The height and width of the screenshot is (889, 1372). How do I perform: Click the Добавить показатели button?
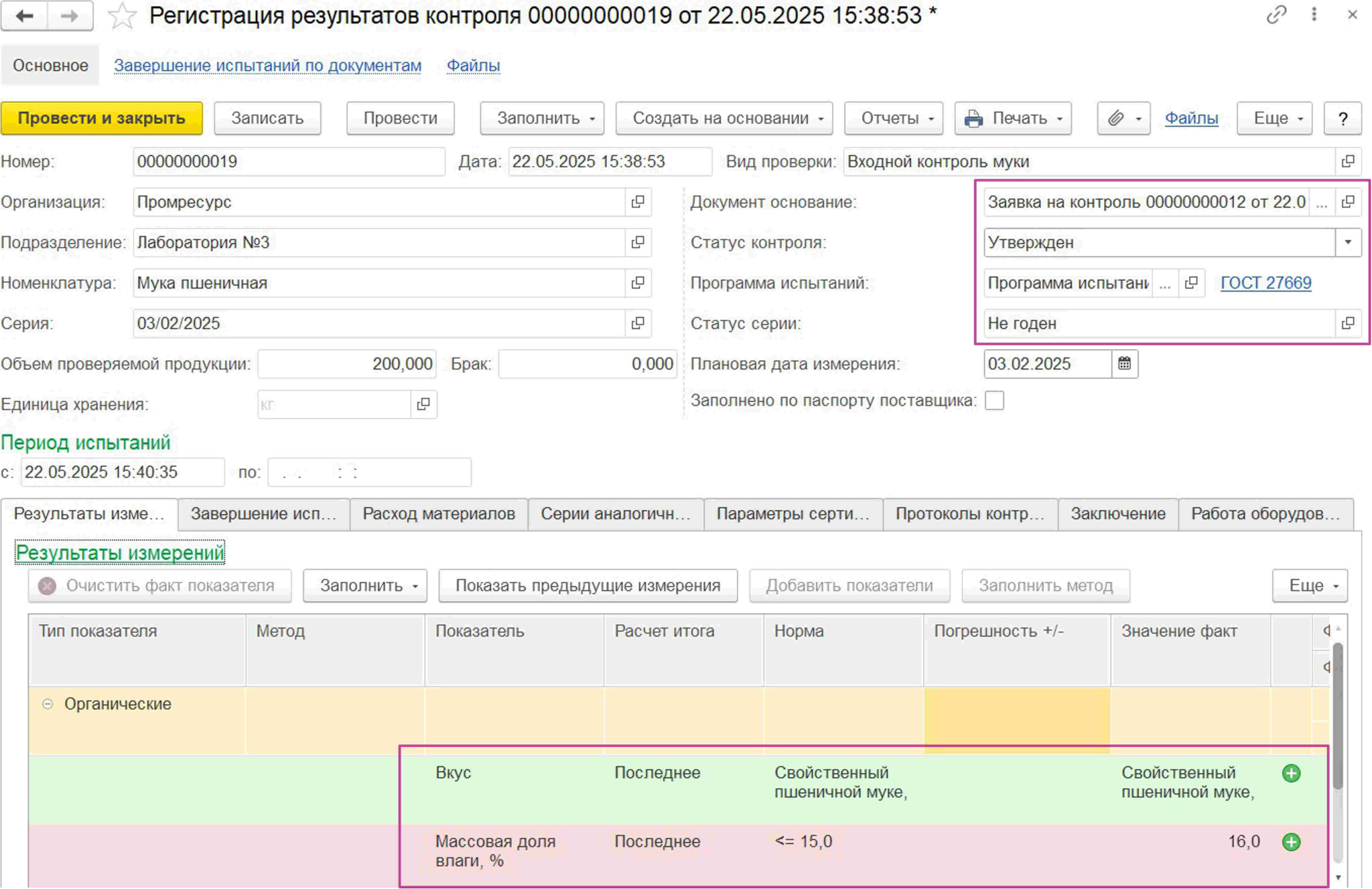click(x=849, y=586)
